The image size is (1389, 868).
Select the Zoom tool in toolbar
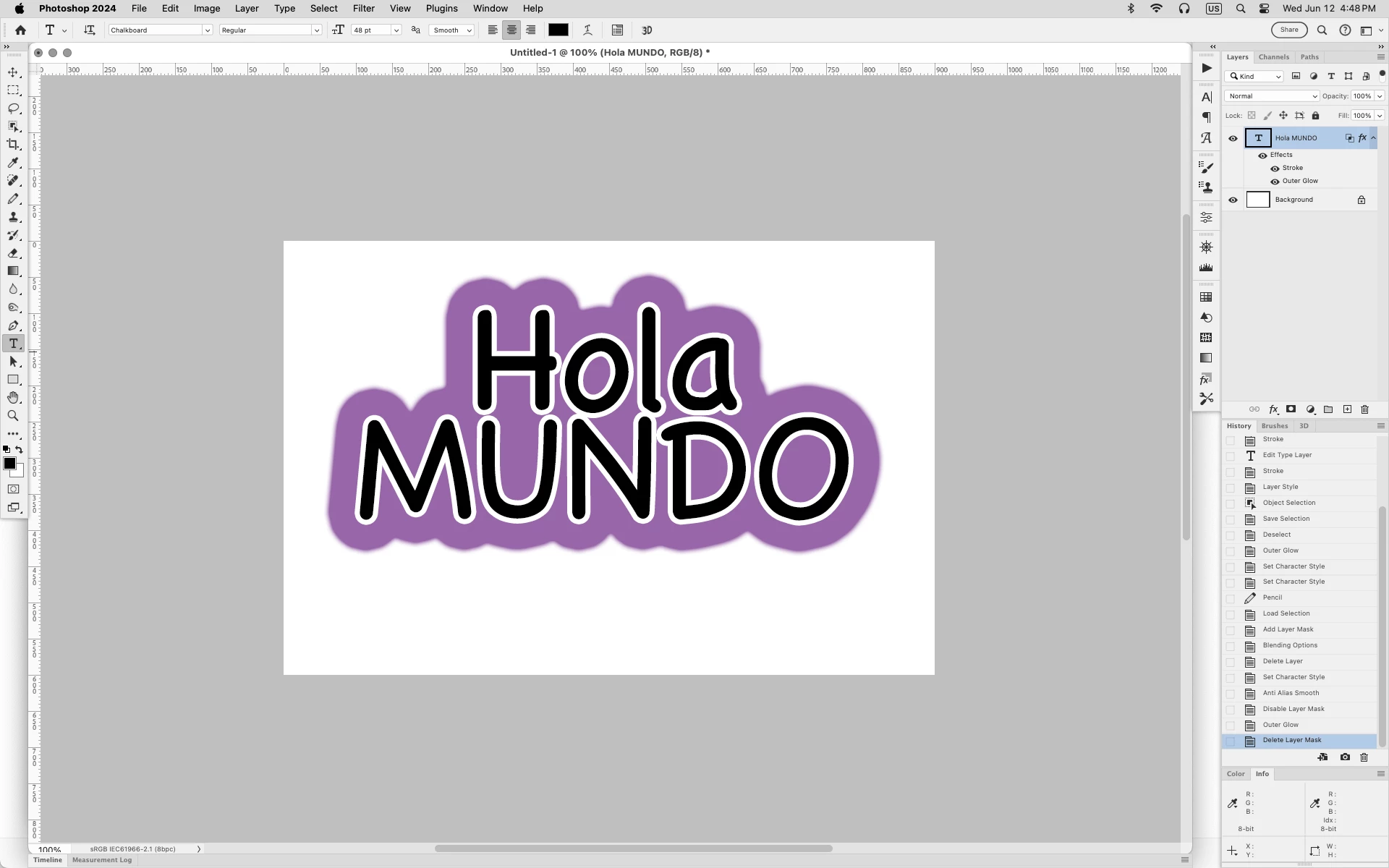tap(13, 416)
